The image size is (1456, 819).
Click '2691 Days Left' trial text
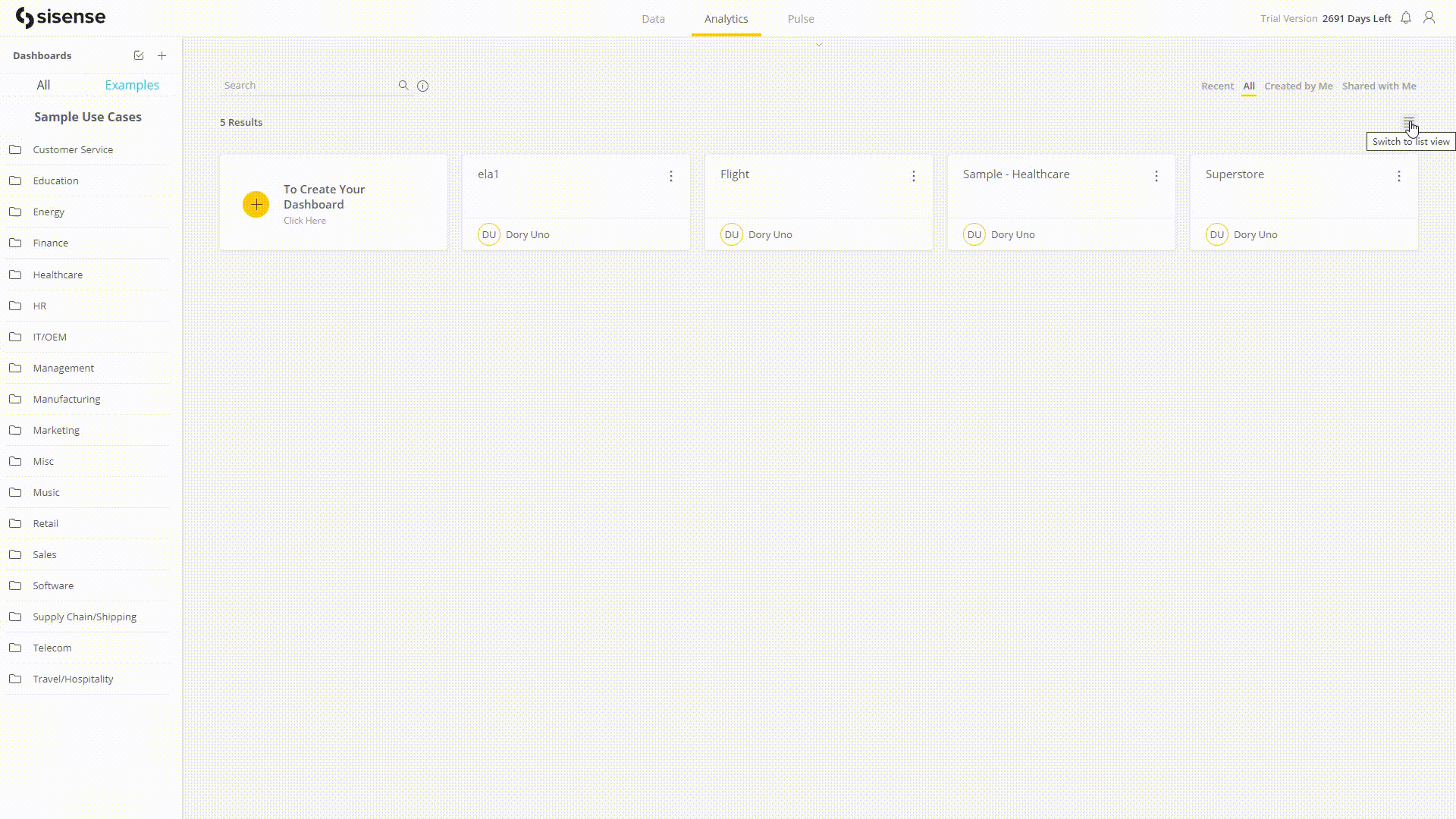(x=1357, y=18)
